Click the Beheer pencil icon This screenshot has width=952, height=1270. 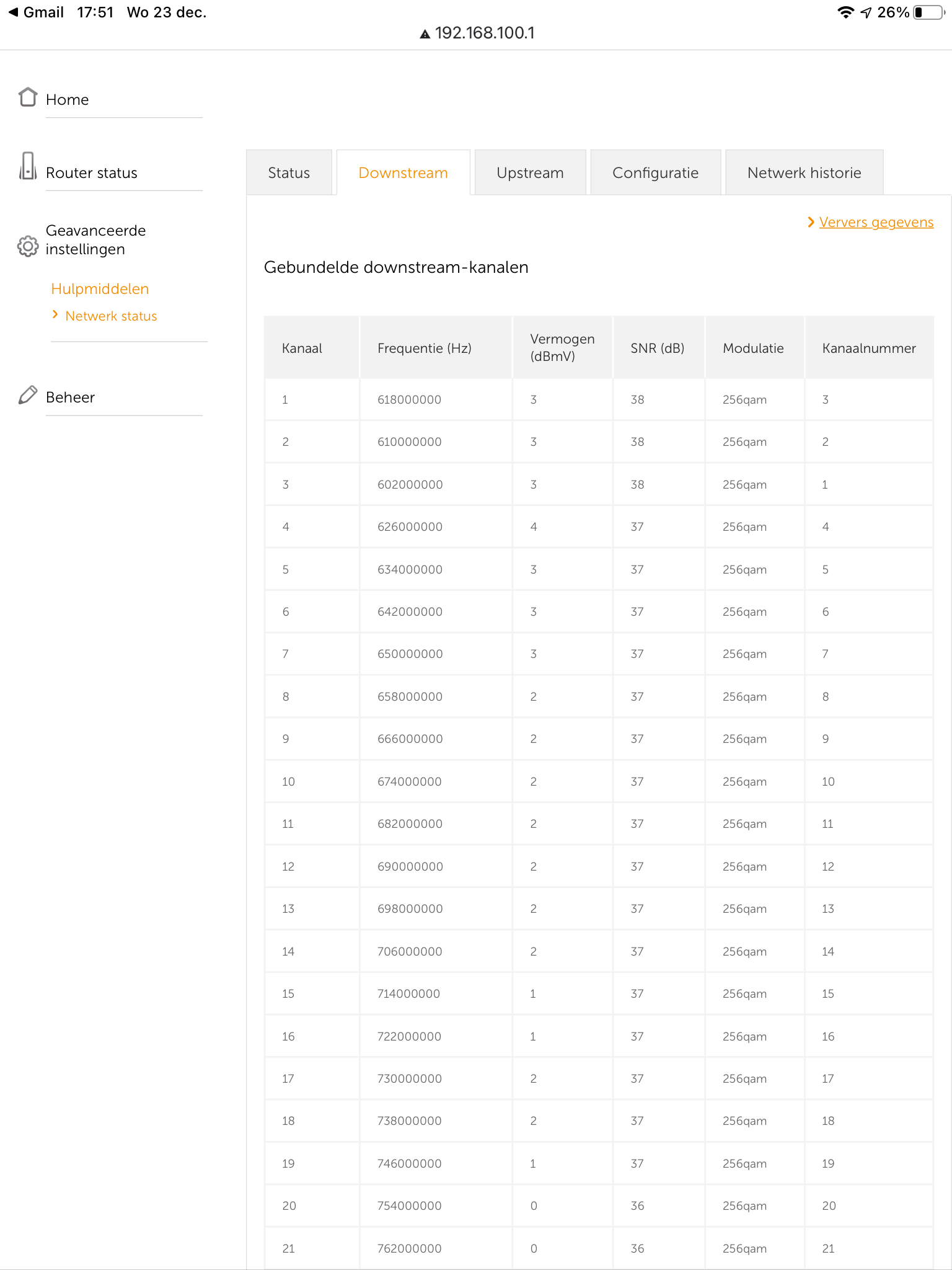(x=28, y=395)
